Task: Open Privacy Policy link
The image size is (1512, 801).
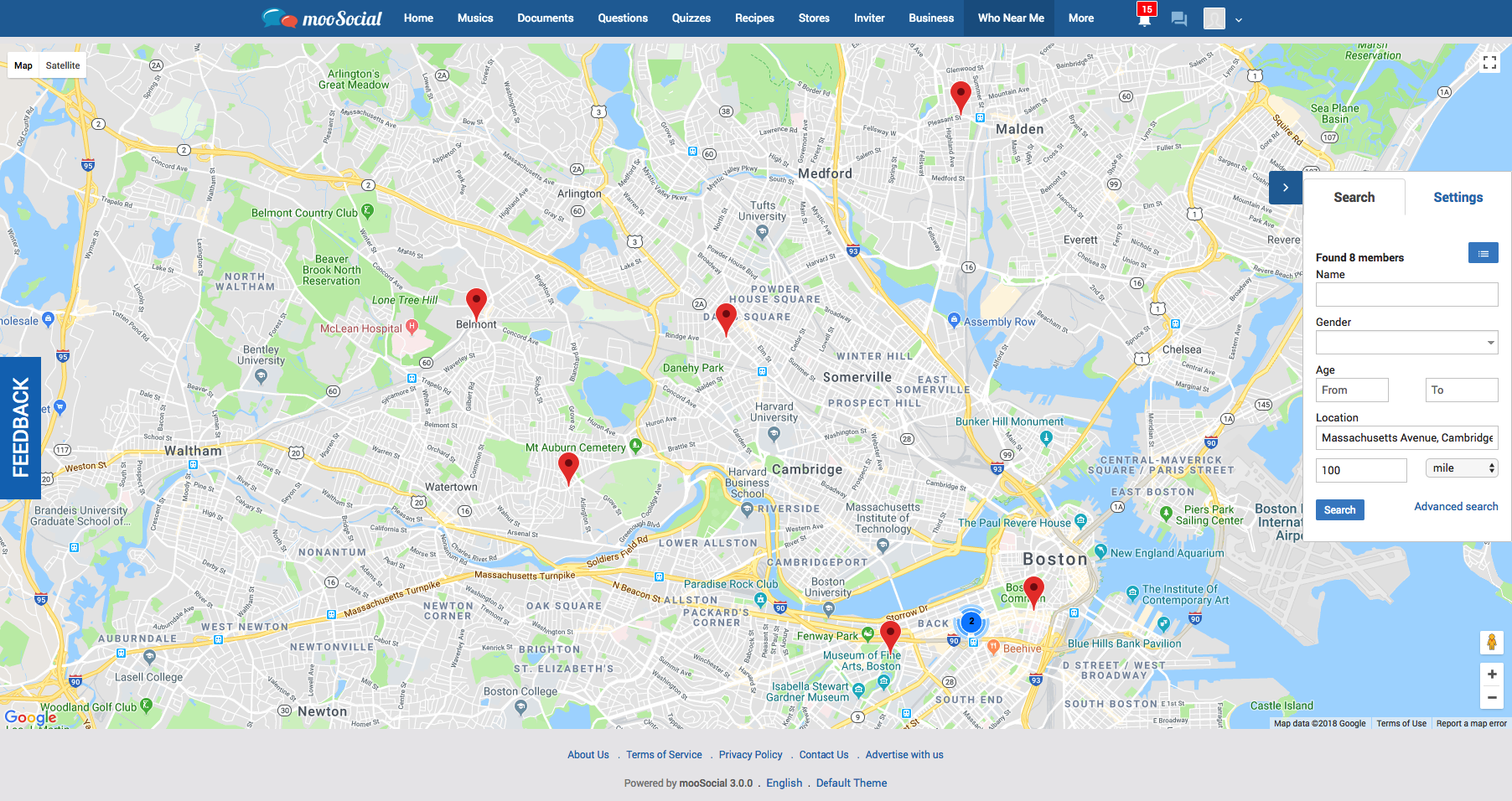Action: click(750, 755)
